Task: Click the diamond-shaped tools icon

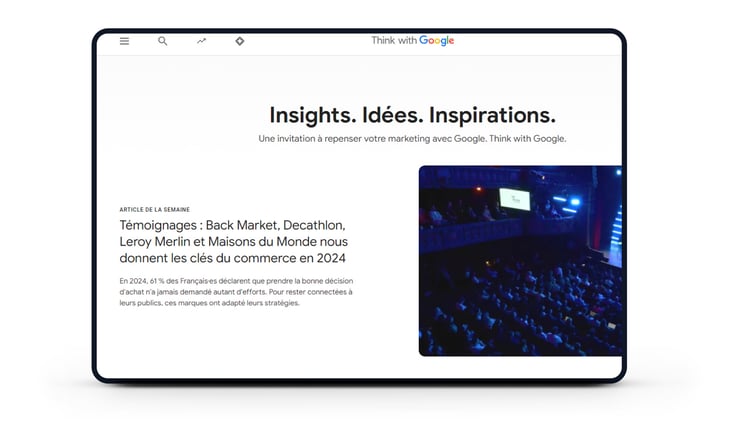Action: 239,41
